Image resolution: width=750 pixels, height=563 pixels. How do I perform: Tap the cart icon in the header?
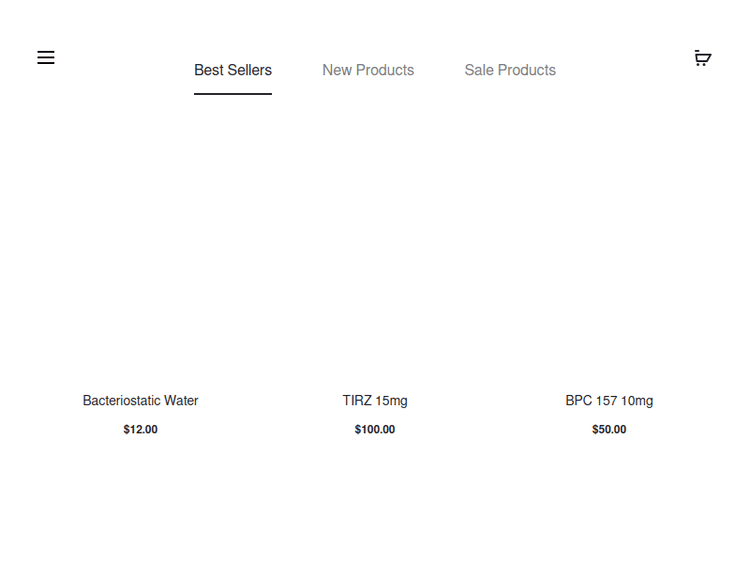tap(702, 58)
